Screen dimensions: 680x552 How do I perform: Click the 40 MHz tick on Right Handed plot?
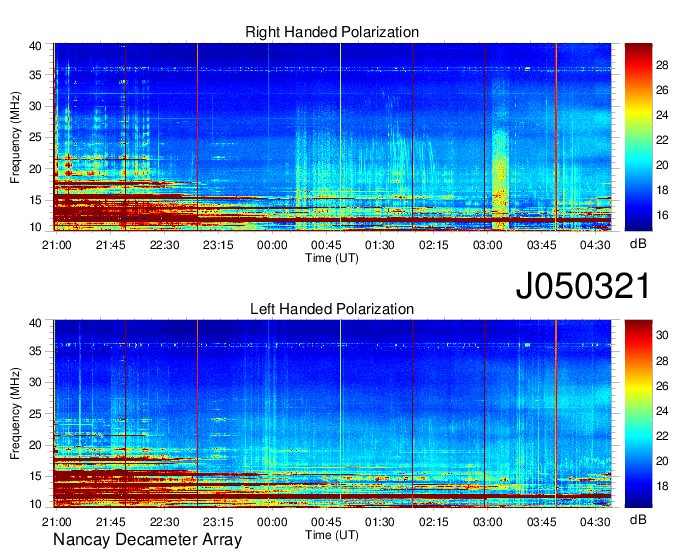coord(35,46)
